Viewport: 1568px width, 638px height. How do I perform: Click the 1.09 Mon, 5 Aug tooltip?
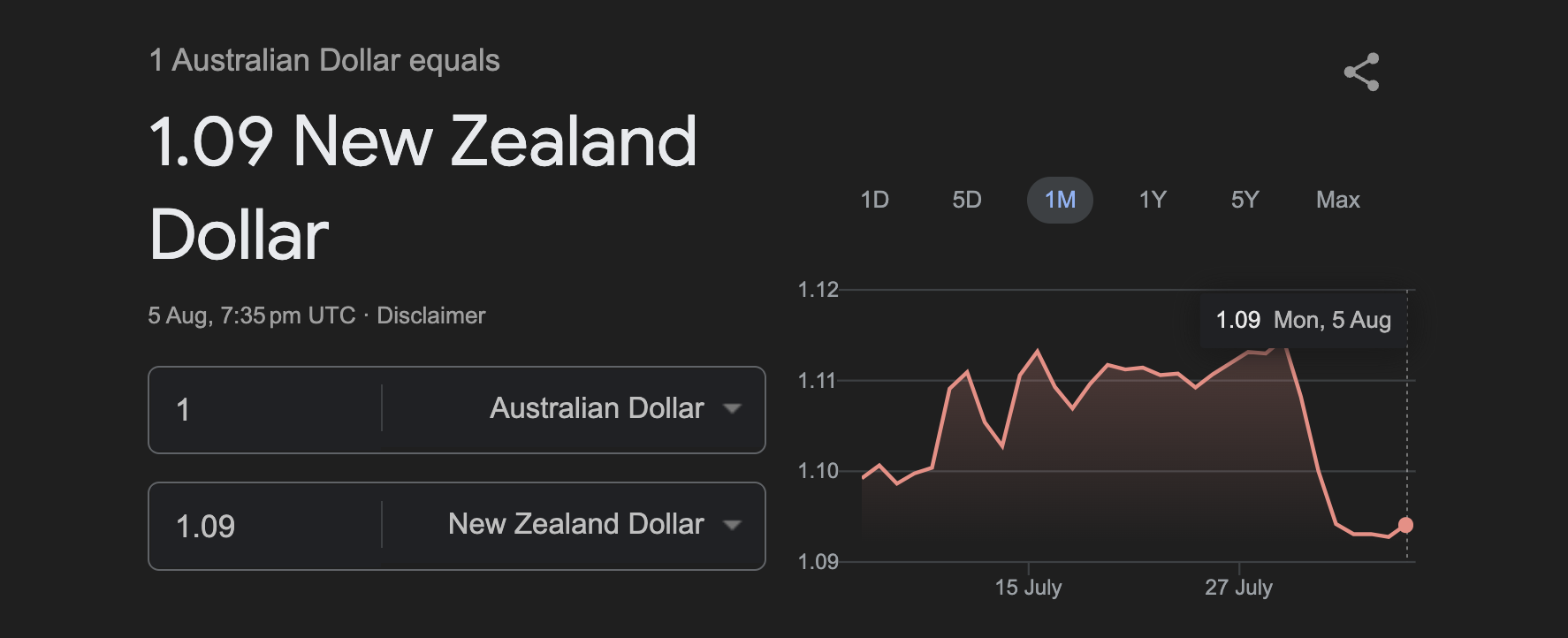[x=1303, y=320]
